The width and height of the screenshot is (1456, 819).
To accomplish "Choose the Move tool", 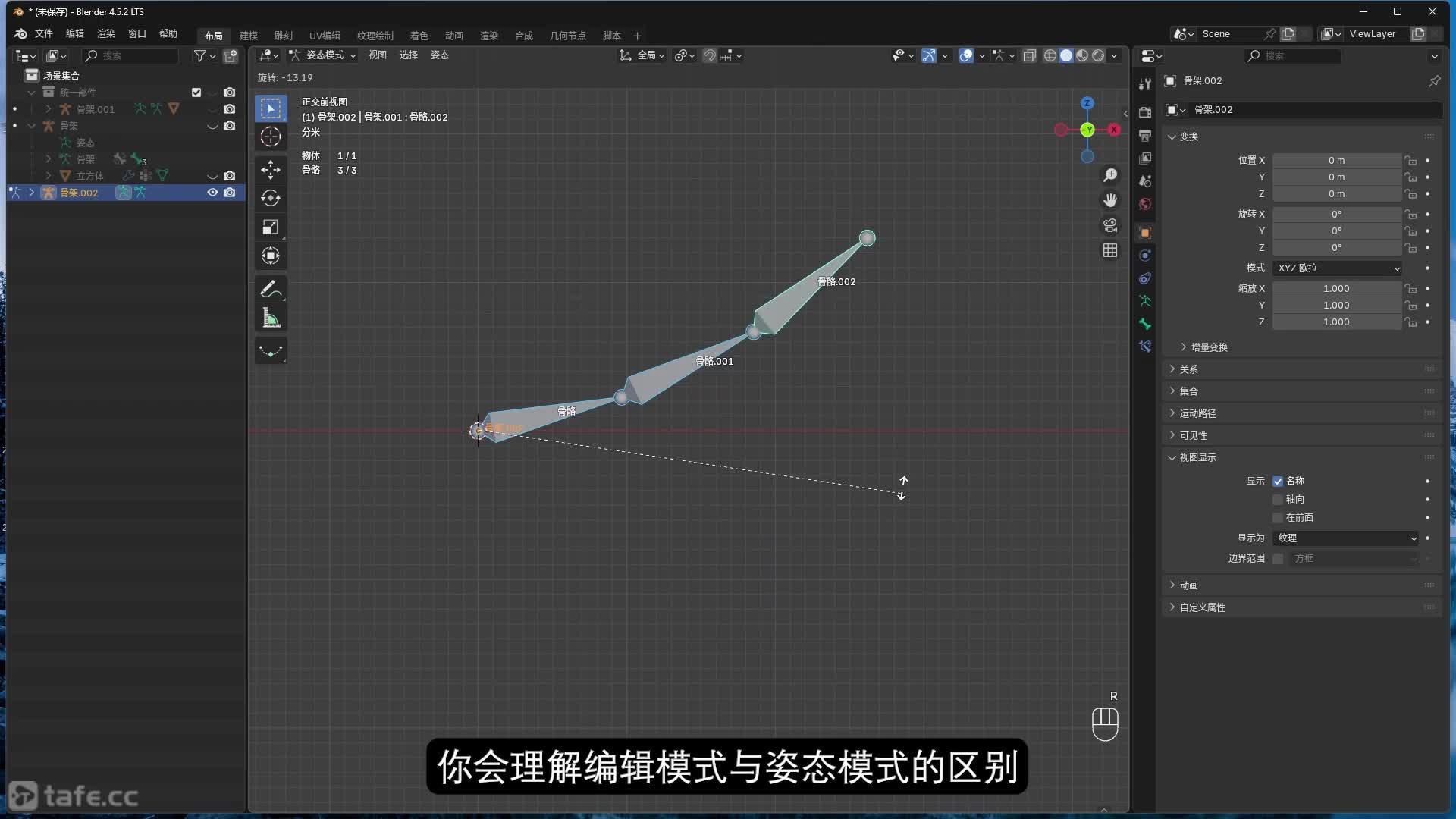I will (x=271, y=168).
